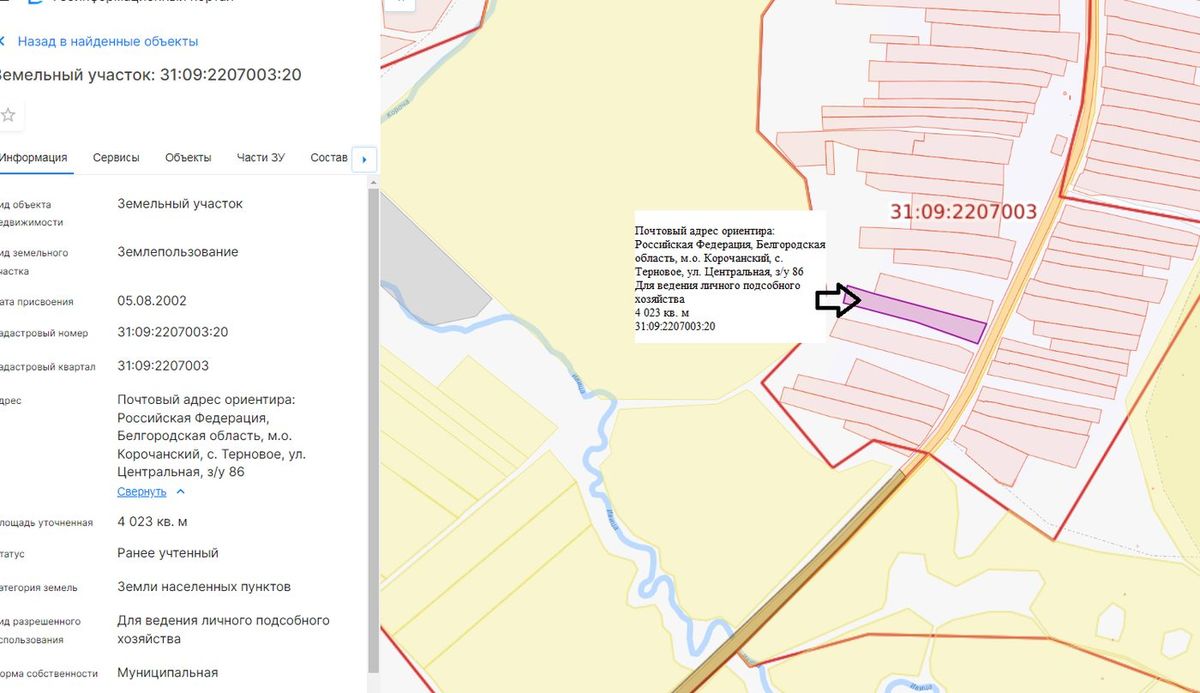Open the Части ЗУ tab
The height and width of the screenshot is (693, 1200).
[261, 157]
